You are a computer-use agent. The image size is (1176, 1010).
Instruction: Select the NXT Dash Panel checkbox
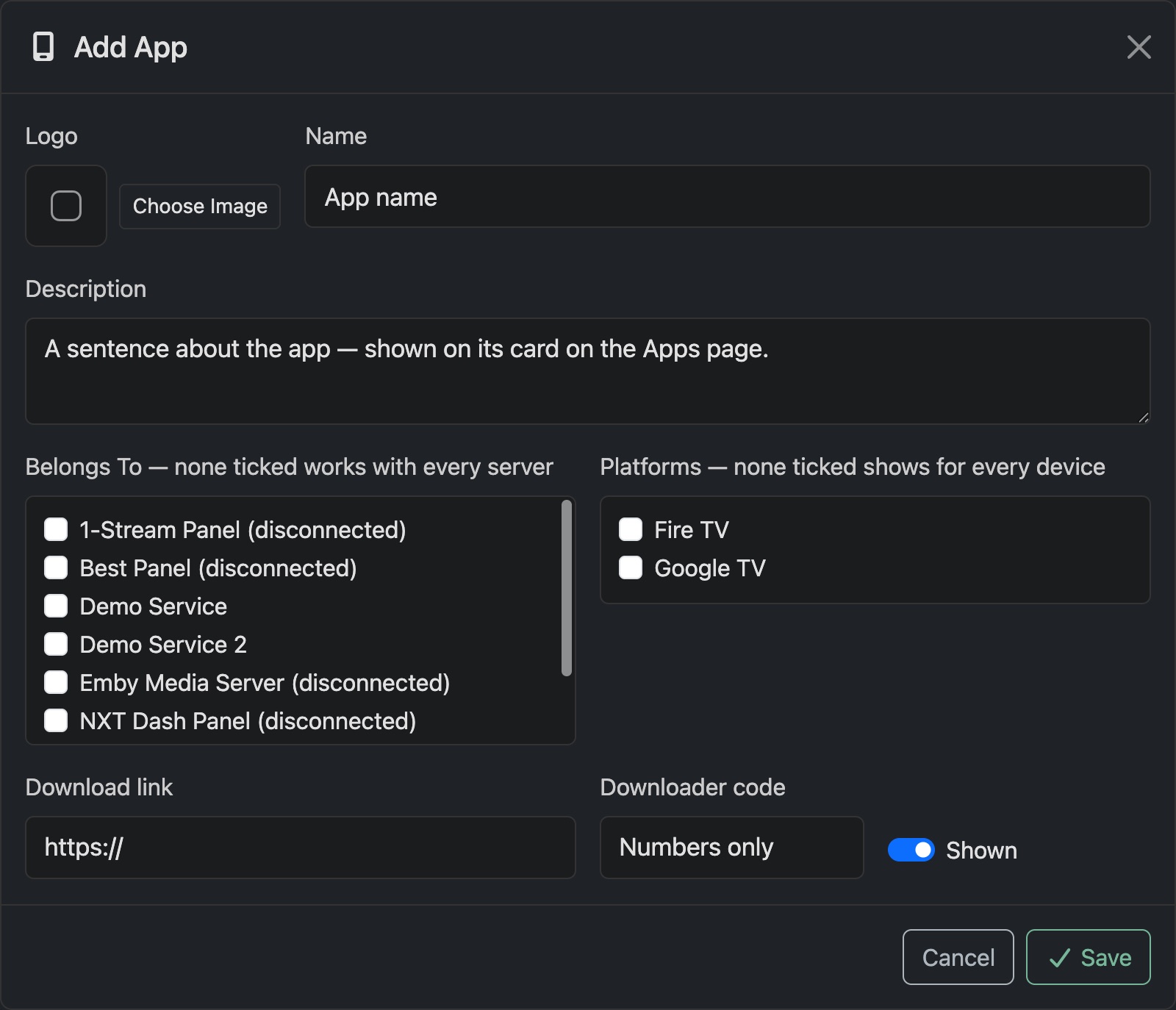click(x=56, y=720)
